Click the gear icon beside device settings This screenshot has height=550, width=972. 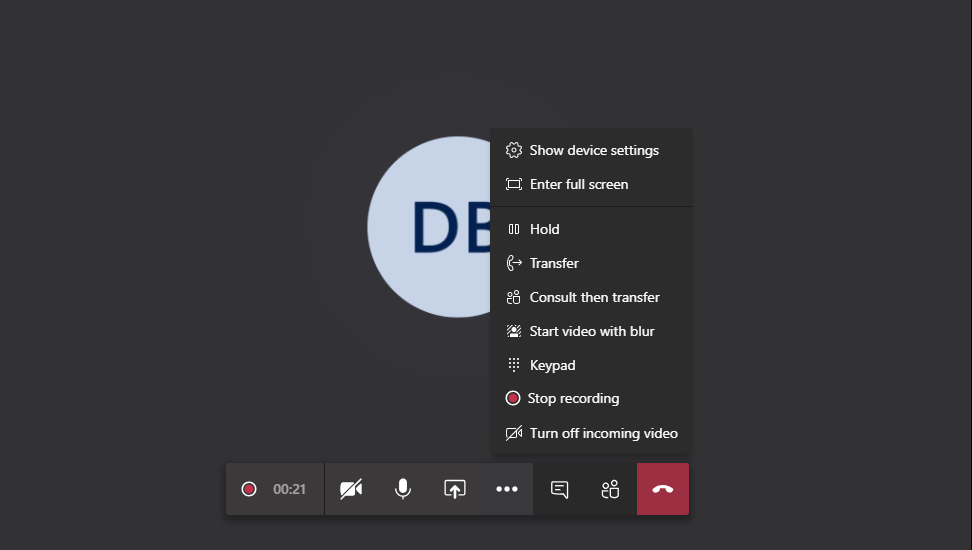pyautogui.click(x=514, y=150)
